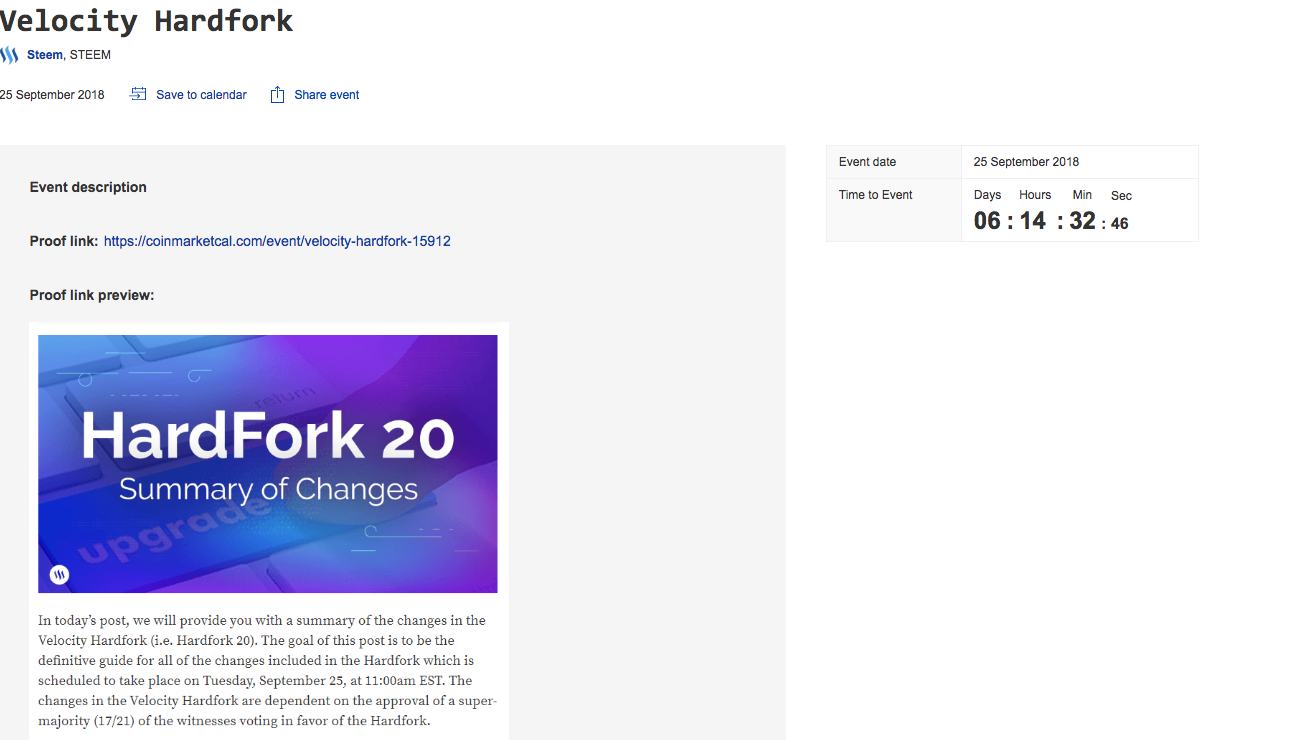This screenshot has height=740, width=1310.
Task: Click the Steem logo icon
Action: pos(9,55)
